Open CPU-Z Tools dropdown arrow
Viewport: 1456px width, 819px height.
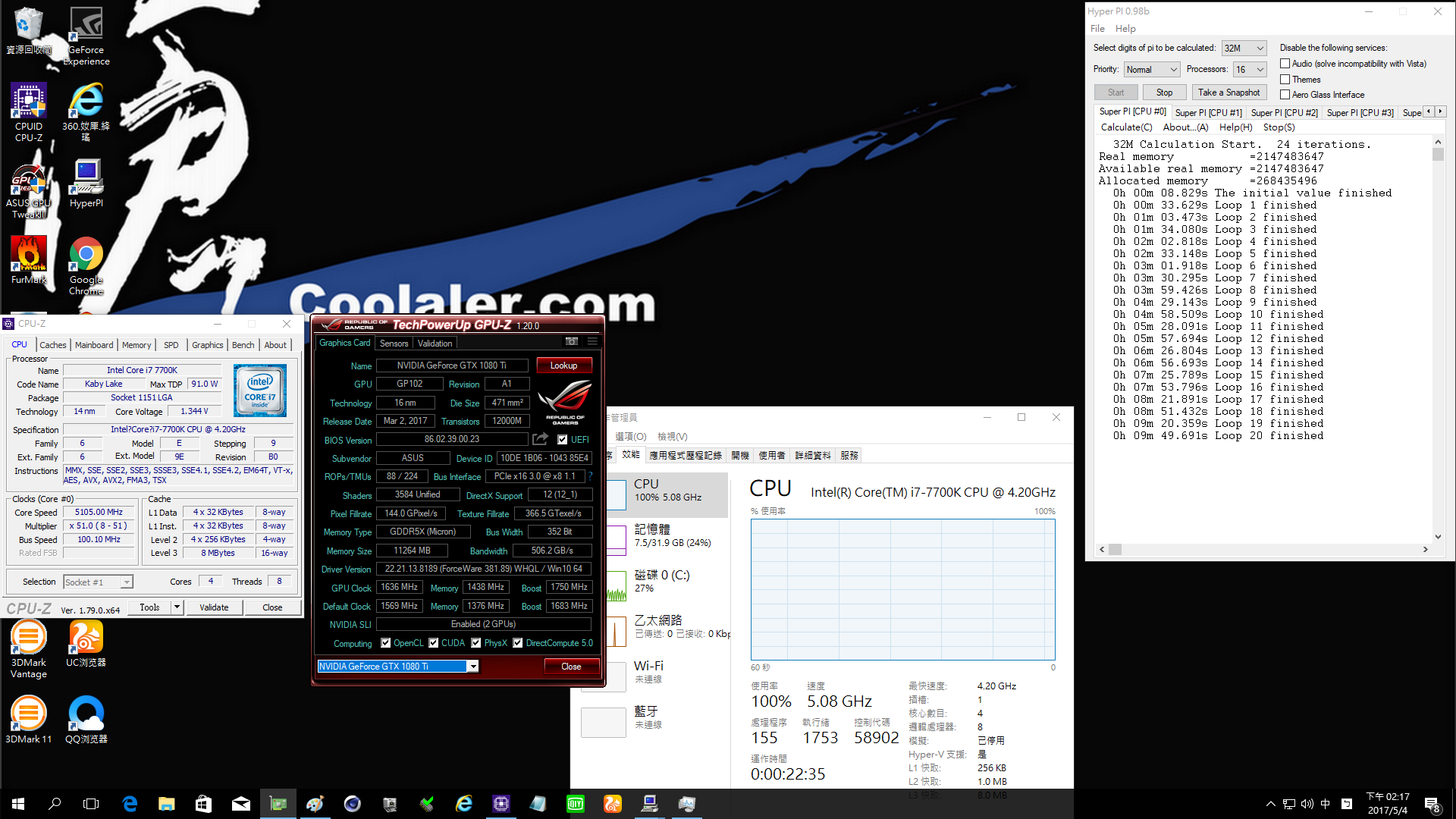(177, 607)
